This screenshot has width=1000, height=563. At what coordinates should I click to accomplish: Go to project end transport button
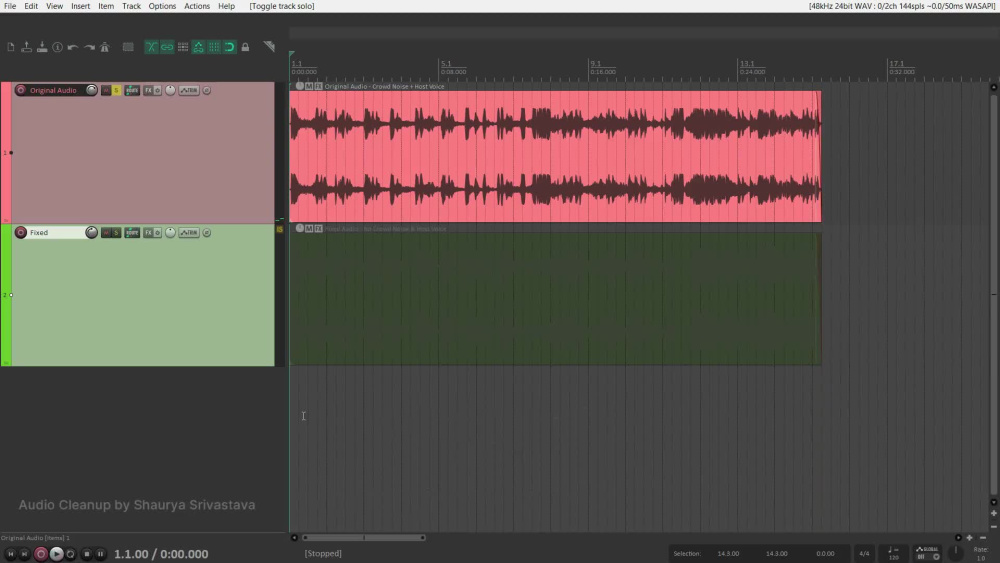click(x=24, y=554)
